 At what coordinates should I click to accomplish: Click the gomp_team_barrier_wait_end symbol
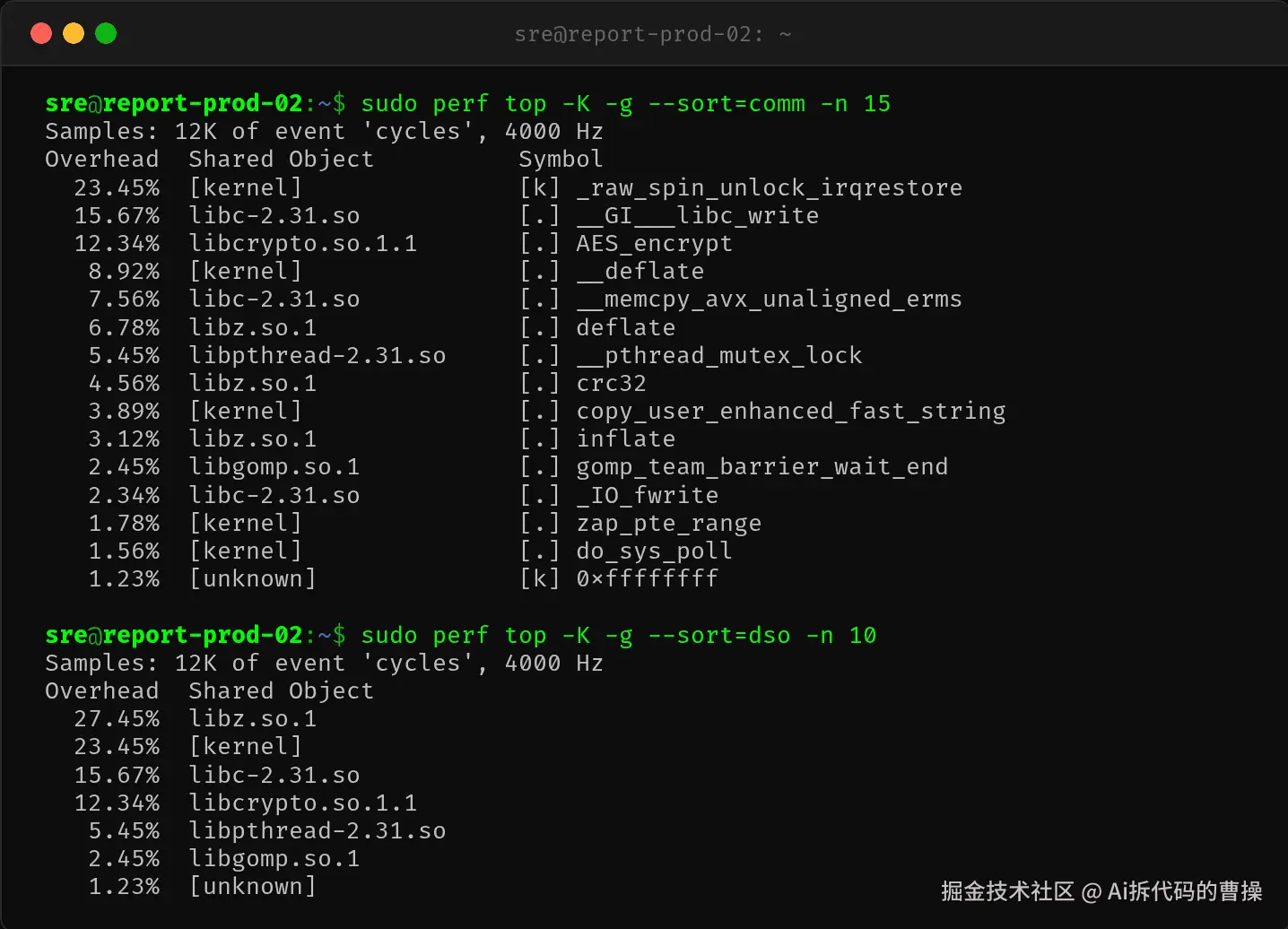pos(762,466)
